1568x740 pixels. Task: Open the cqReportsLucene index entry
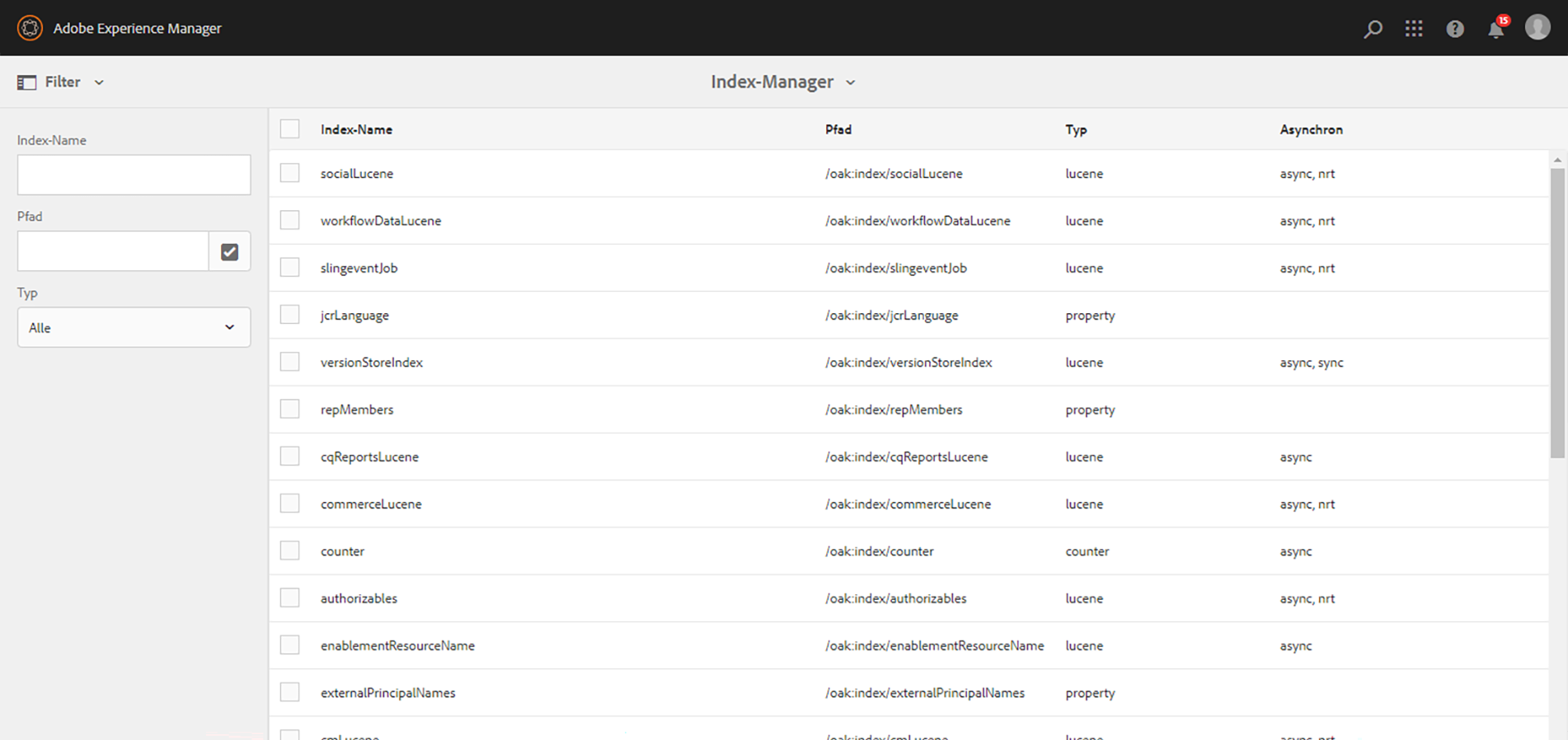[x=369, y=457]
